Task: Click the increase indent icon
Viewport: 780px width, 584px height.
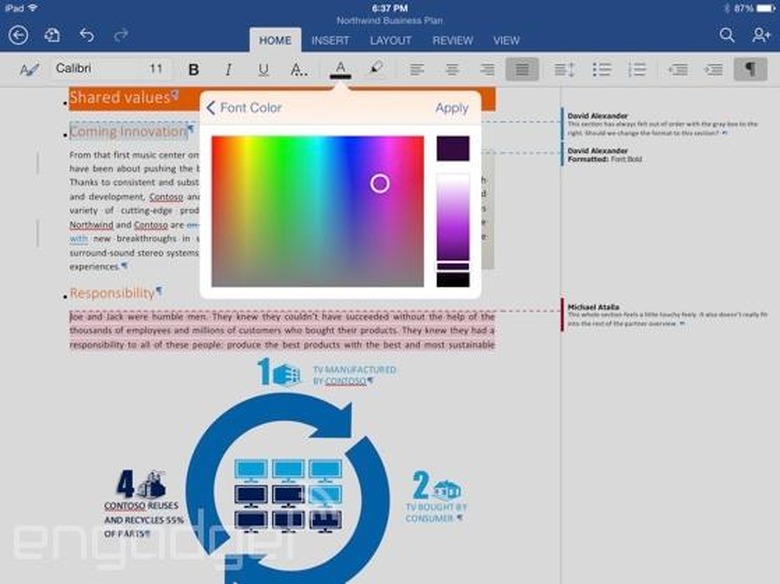Action: [x=713, y=69]
